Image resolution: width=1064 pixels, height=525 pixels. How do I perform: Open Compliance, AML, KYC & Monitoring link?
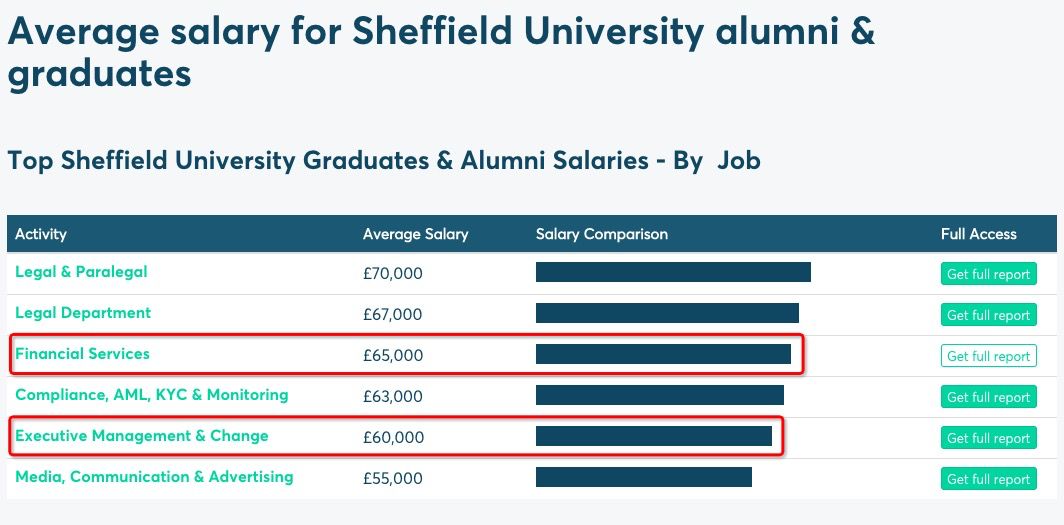pyautogui.click(x=151, y=395)
